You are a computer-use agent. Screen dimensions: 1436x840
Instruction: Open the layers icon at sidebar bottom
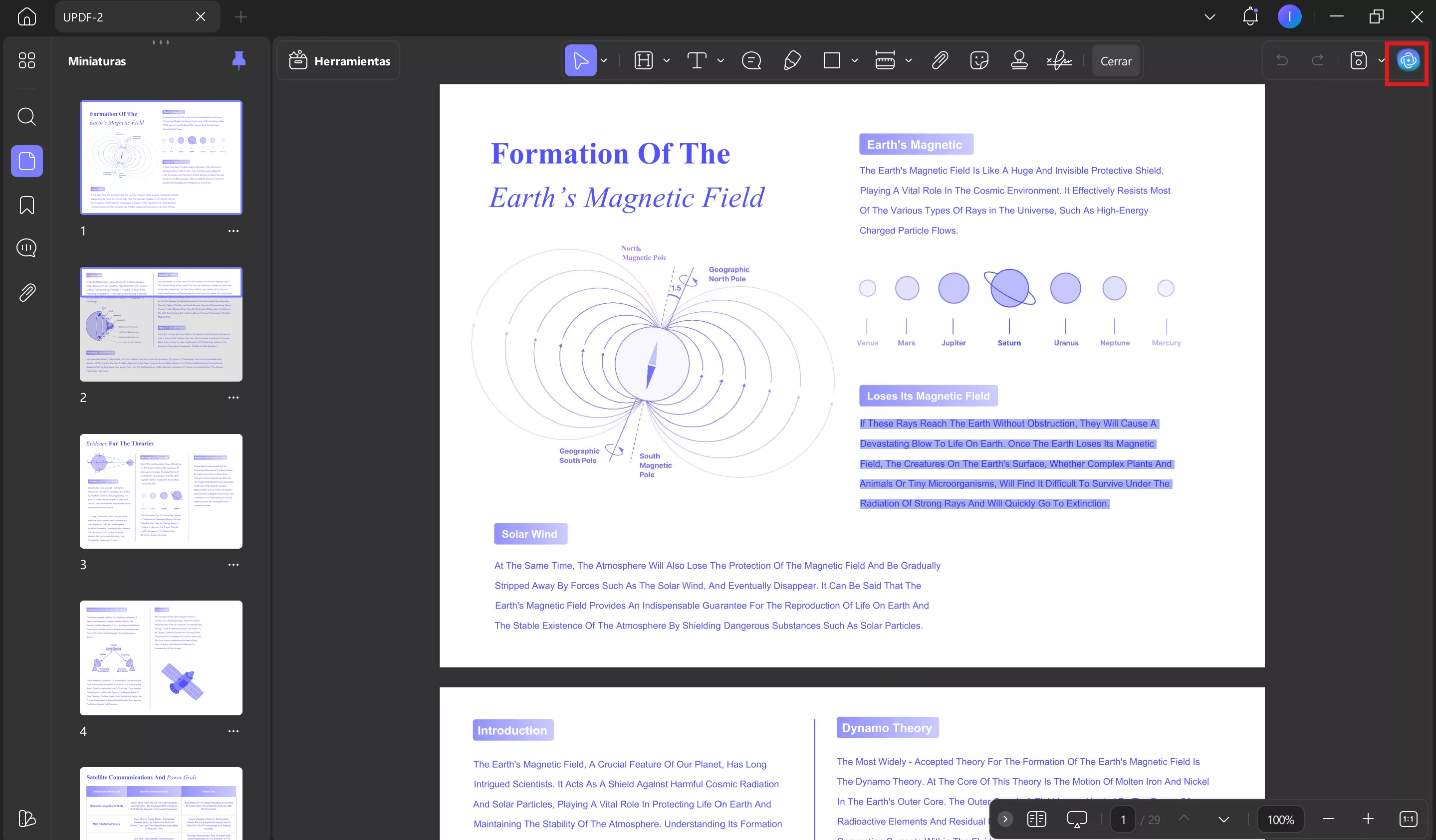(27, 819)
